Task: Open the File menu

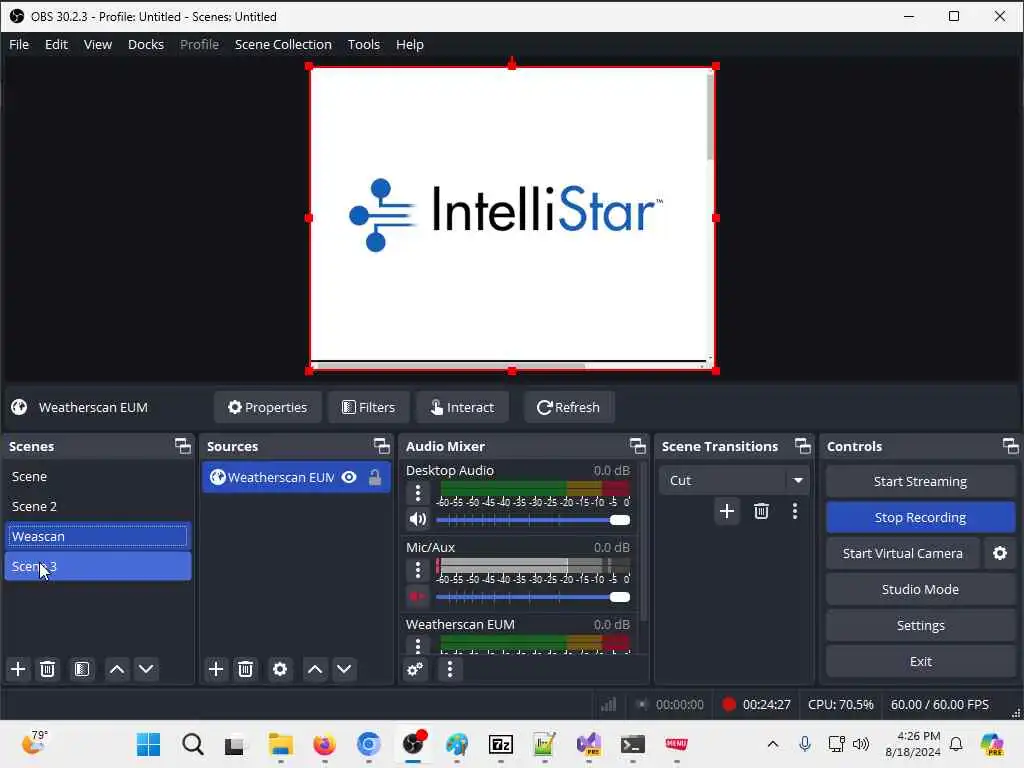Action: coord(19,44)
